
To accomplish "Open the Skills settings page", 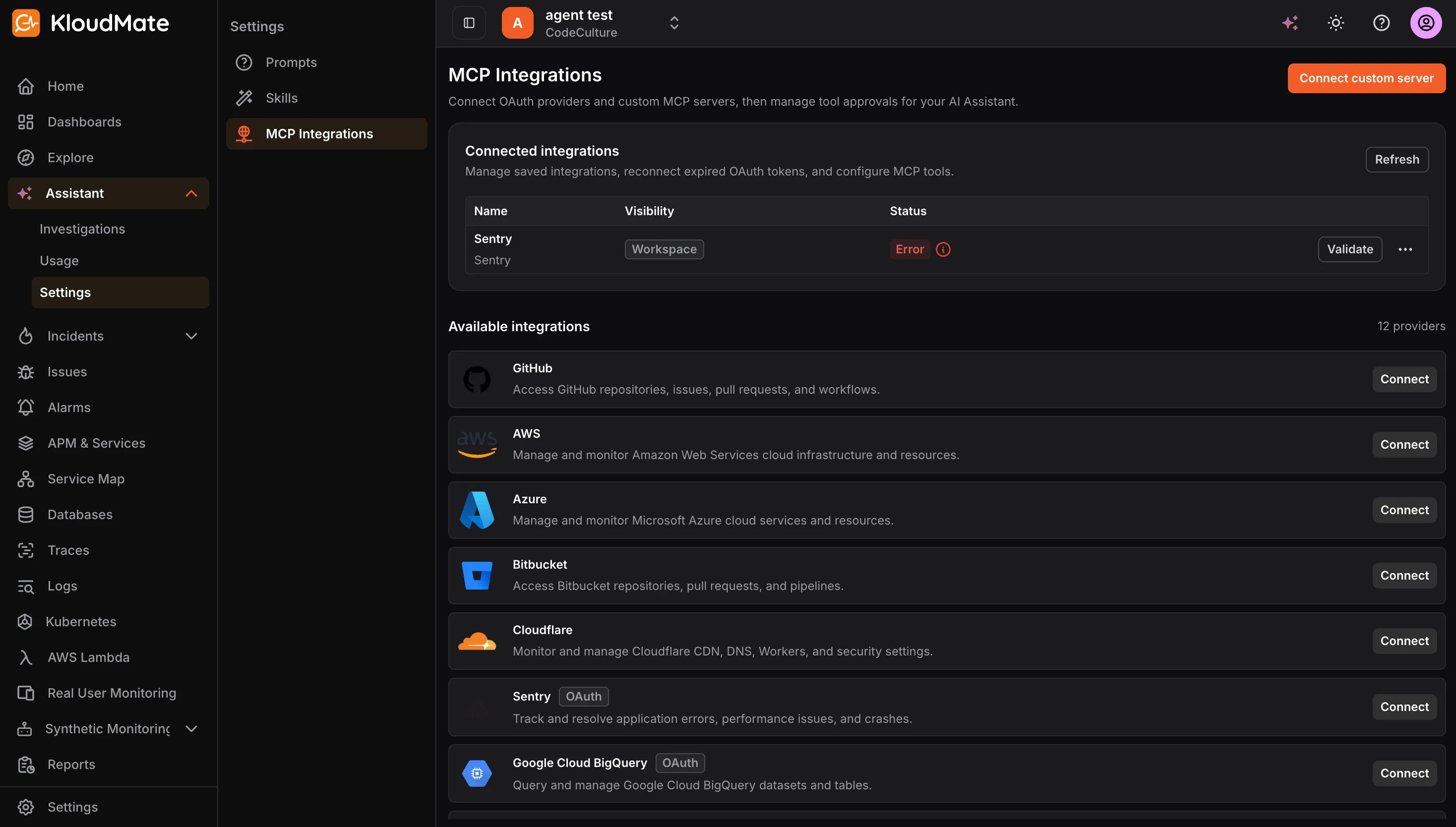I will (x=327, y=98).
